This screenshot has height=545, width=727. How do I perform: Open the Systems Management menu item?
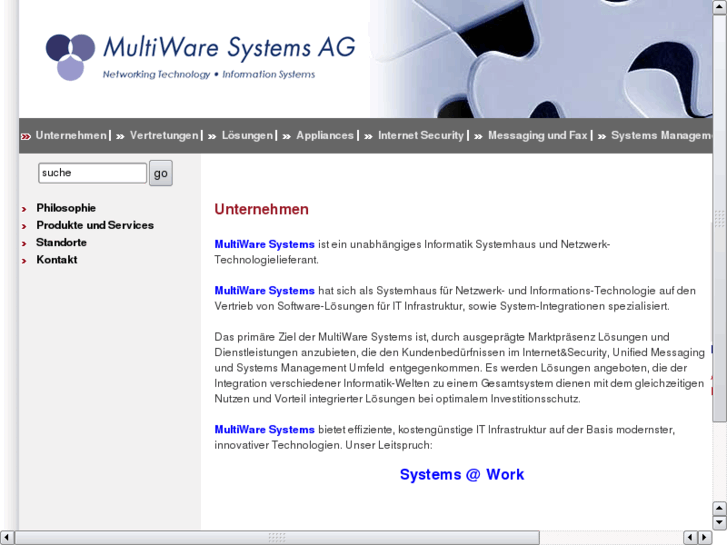click(662, 135)
